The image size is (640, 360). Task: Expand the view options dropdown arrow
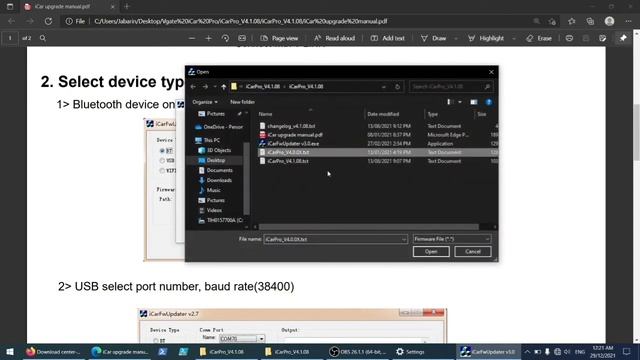460,102
